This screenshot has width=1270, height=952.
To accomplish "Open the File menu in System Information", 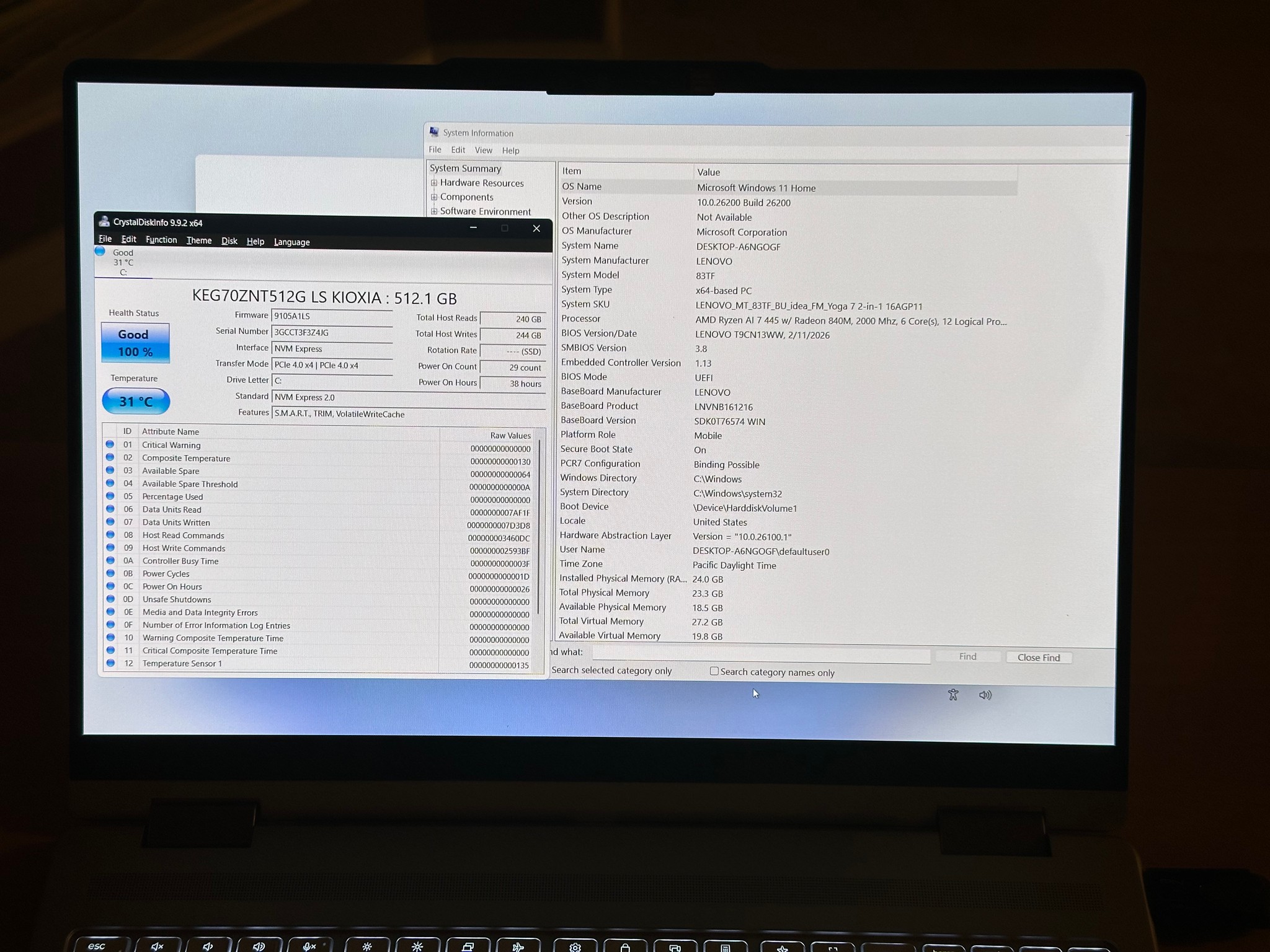I will pos(435,150).
